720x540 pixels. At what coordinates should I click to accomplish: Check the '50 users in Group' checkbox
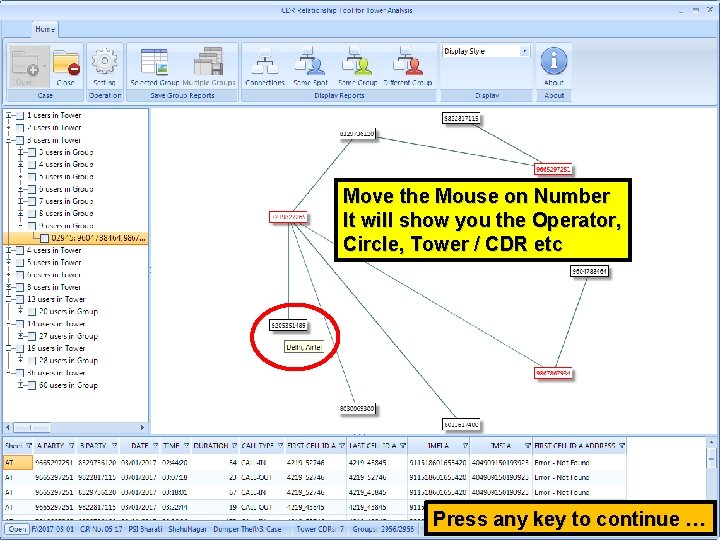(x=32, y=386)
